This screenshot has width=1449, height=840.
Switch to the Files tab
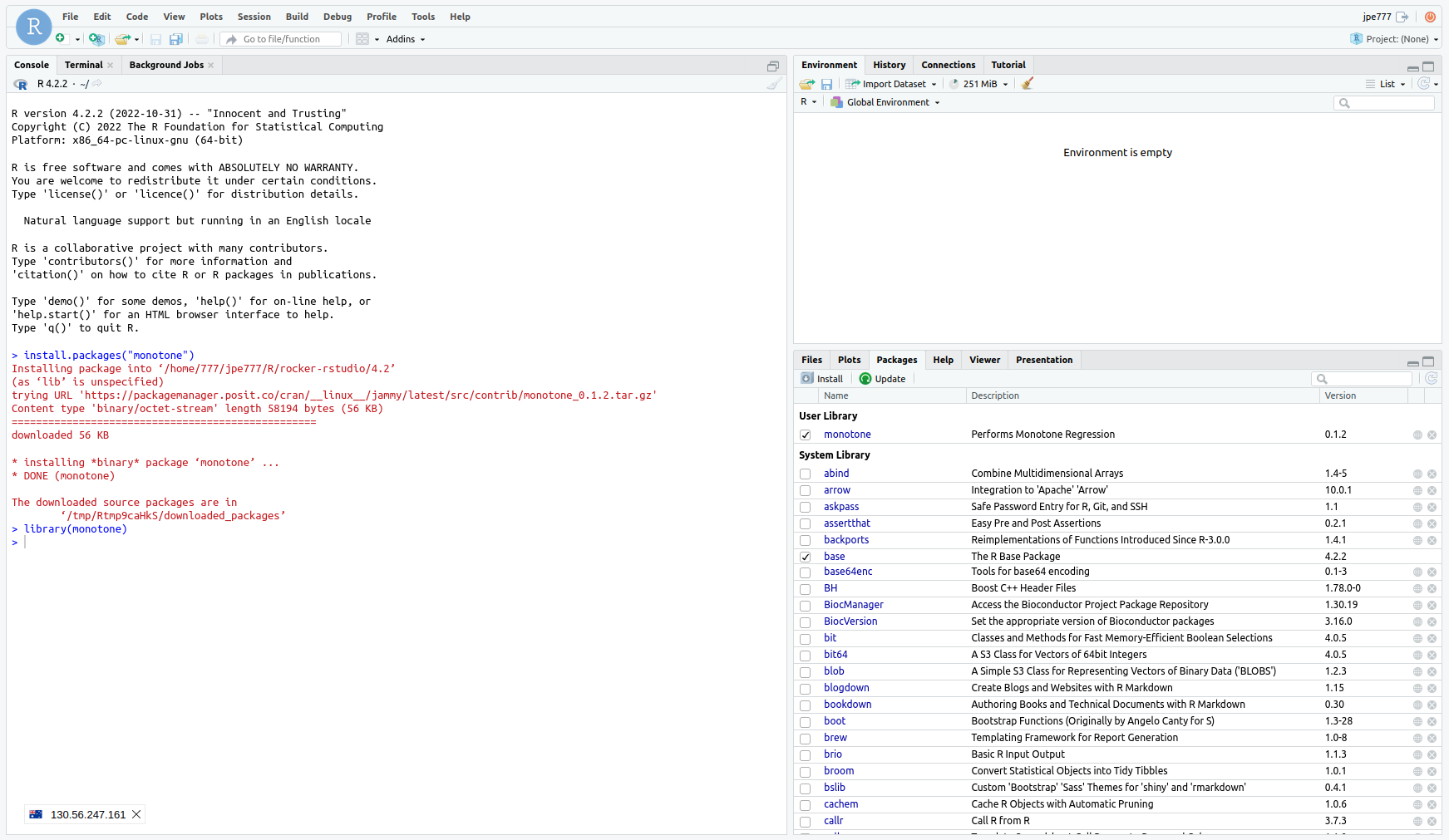point(811,360)
